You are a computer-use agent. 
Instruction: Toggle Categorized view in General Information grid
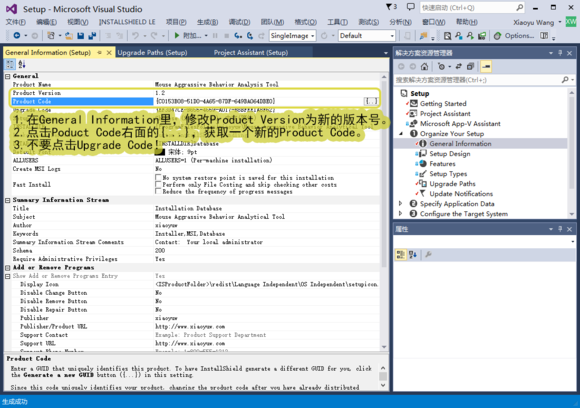10,64
